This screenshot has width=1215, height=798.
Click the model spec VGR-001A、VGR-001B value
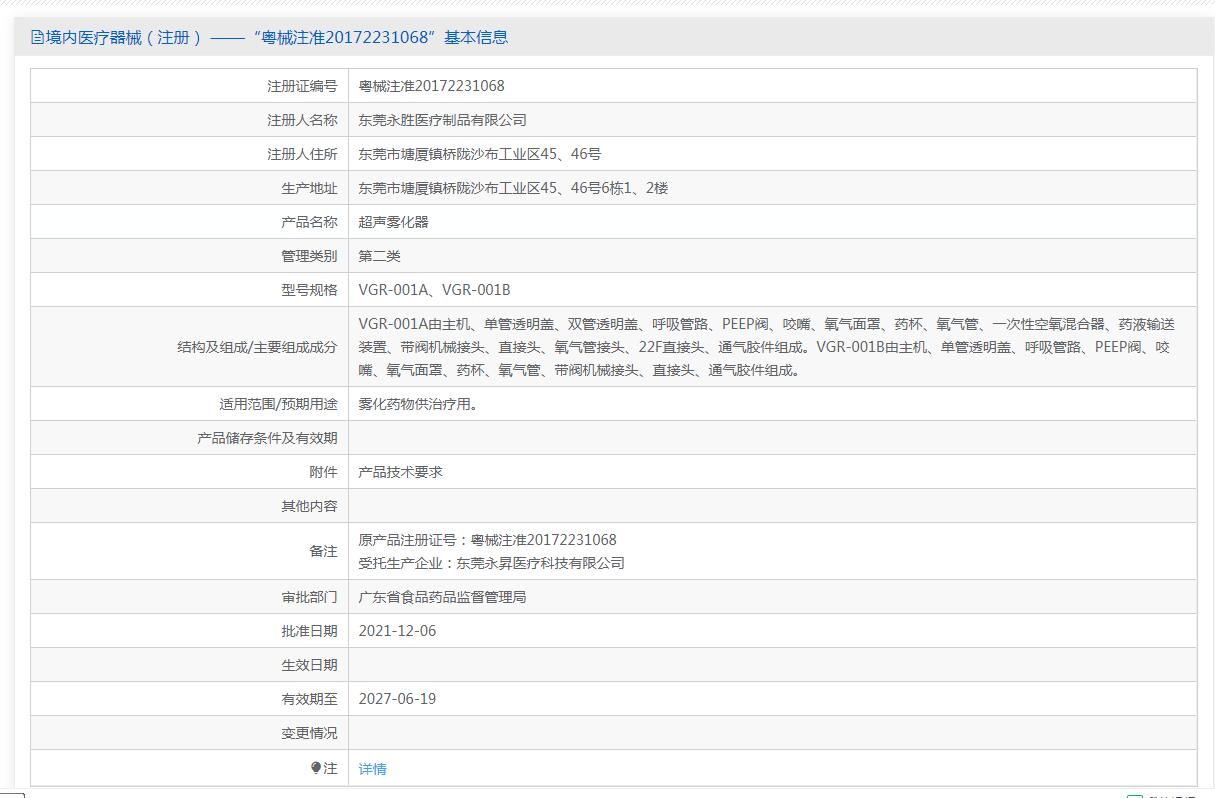point(434,290)
